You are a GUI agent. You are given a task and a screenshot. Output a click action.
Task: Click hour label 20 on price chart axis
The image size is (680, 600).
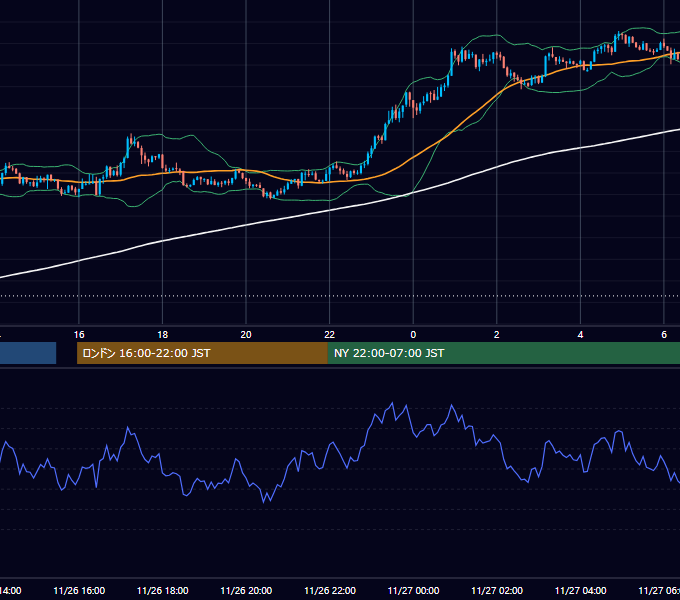(246, 335)
